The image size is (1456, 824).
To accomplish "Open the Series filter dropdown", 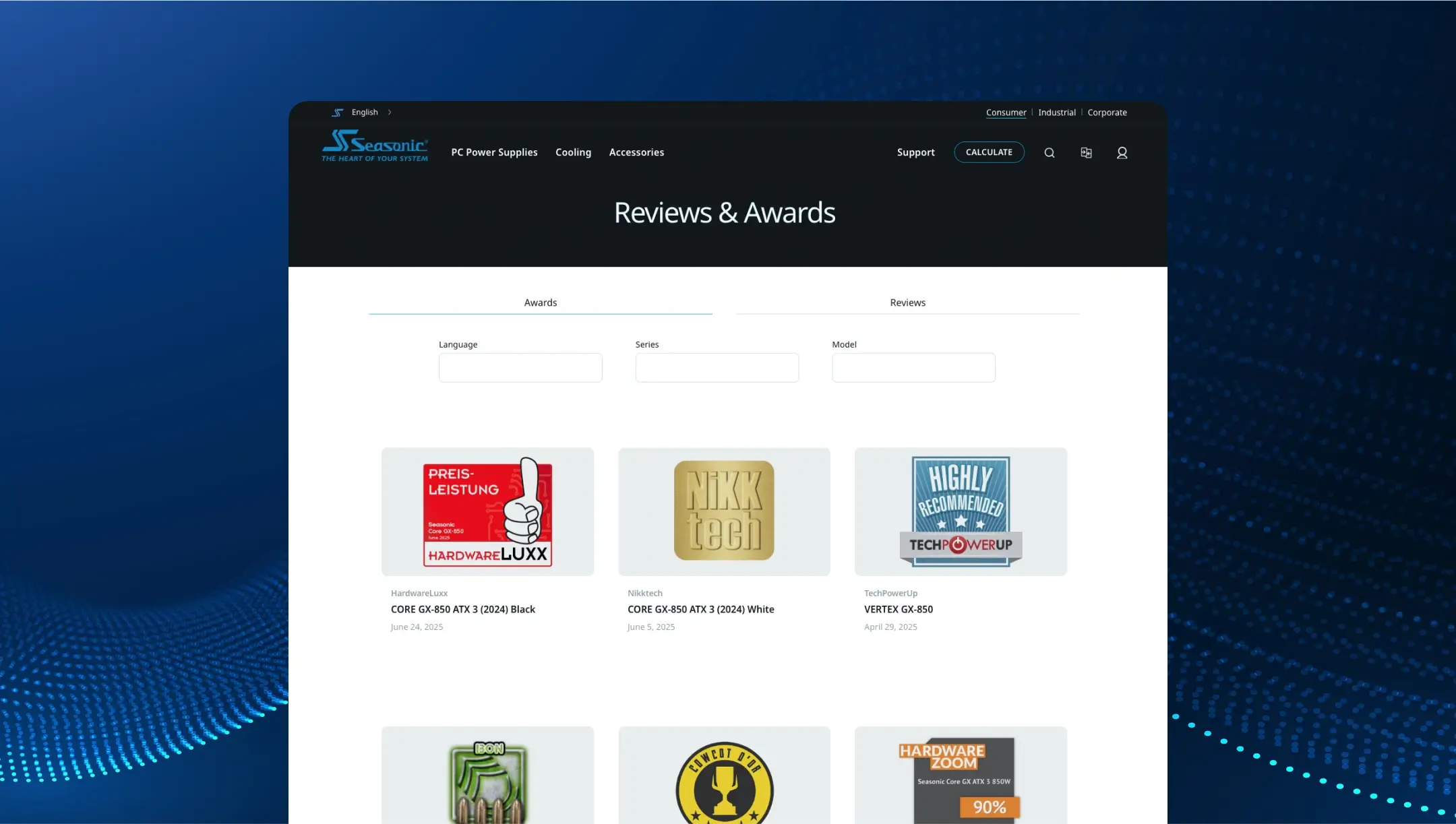I will point(717,368).
